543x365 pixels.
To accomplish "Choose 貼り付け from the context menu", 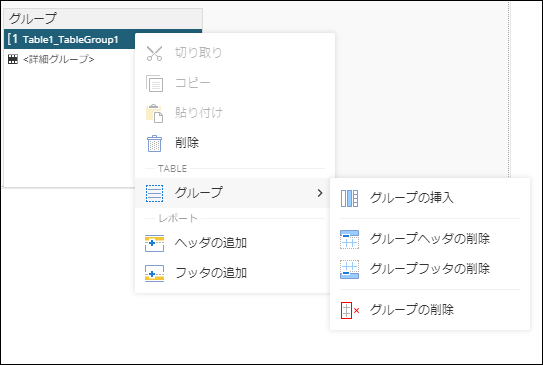I will point(235,113).
